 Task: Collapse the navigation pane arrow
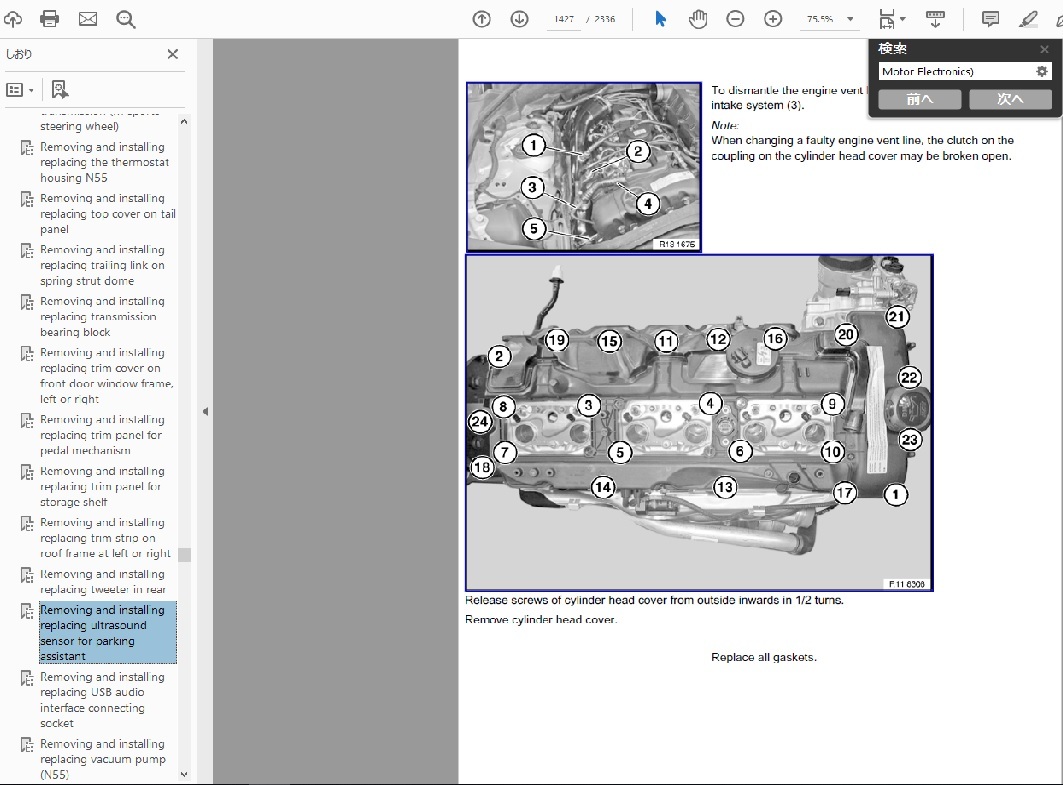click(x=205, y=411)
